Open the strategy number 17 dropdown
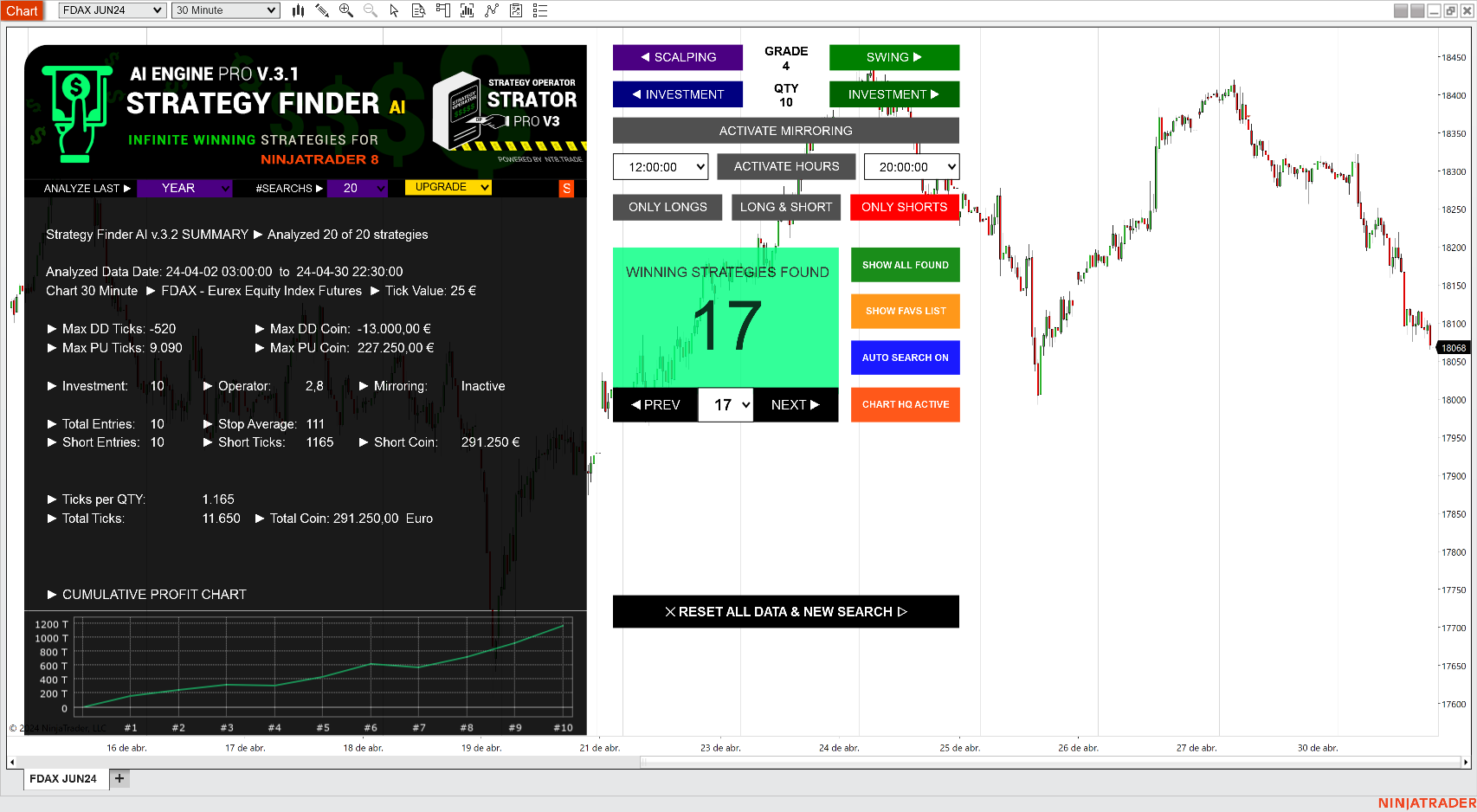Image resolution: width=1477 pixels, height=812 pixels. point(726,404)
